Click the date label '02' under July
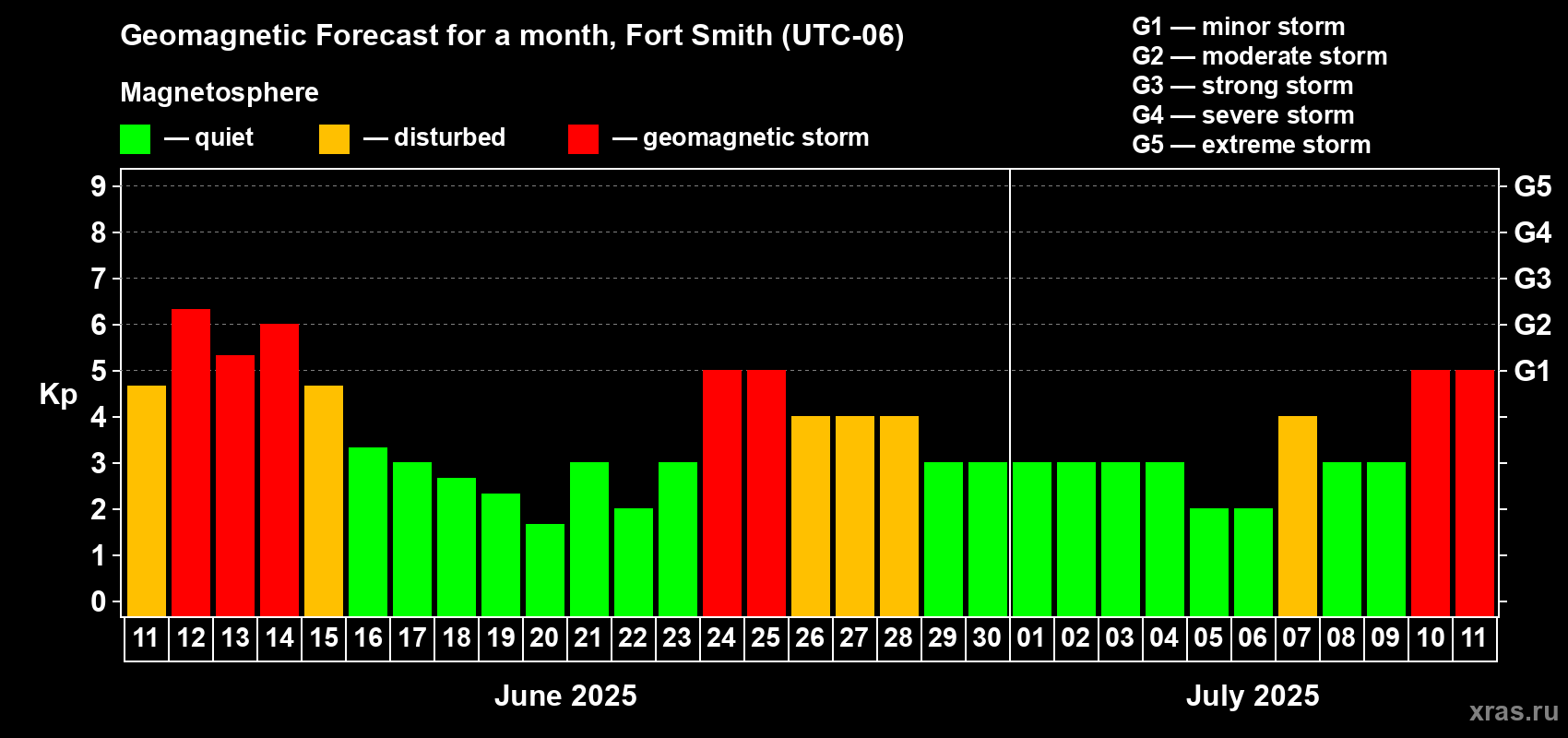Image resolution: width=1568 pixels, height=738 pixels. pyautogui.click(x=1076, y=637)
